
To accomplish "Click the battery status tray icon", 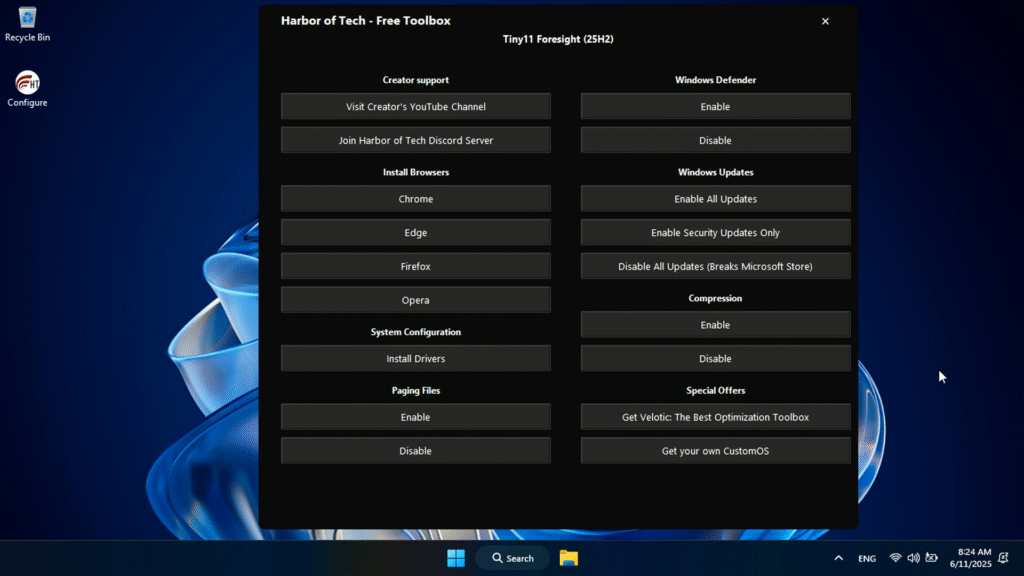I will [931, 558].
